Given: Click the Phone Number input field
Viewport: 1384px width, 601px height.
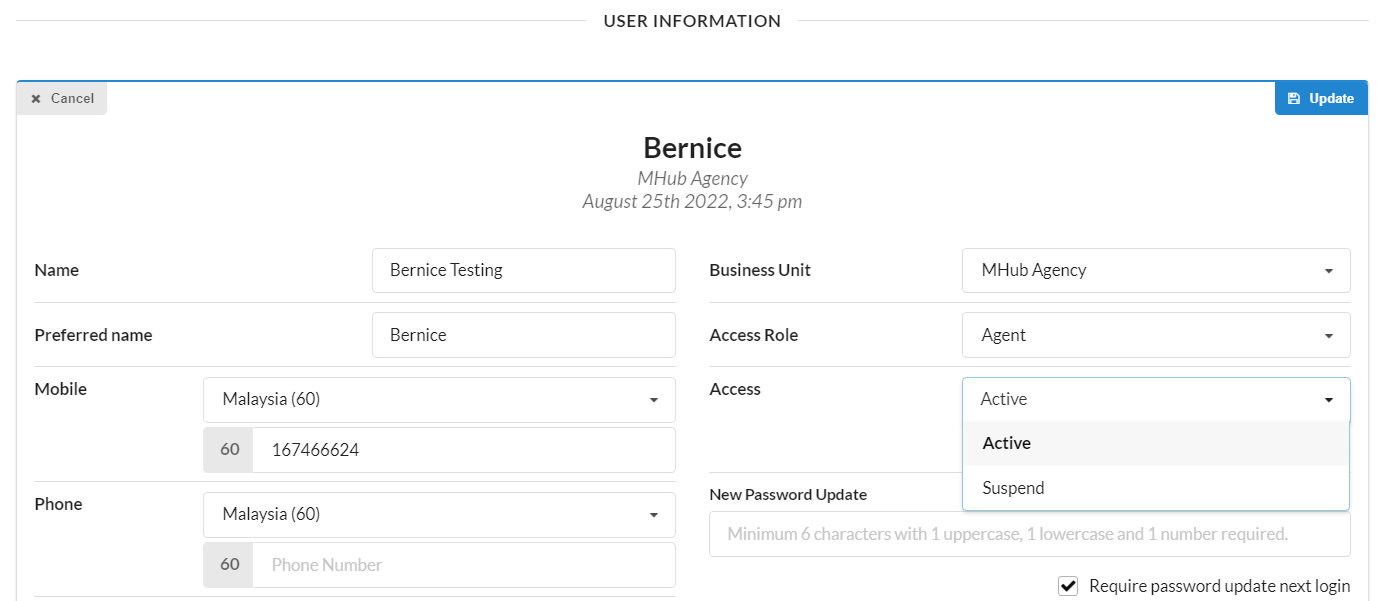Looking at the screenshot, I should point(464,565).
